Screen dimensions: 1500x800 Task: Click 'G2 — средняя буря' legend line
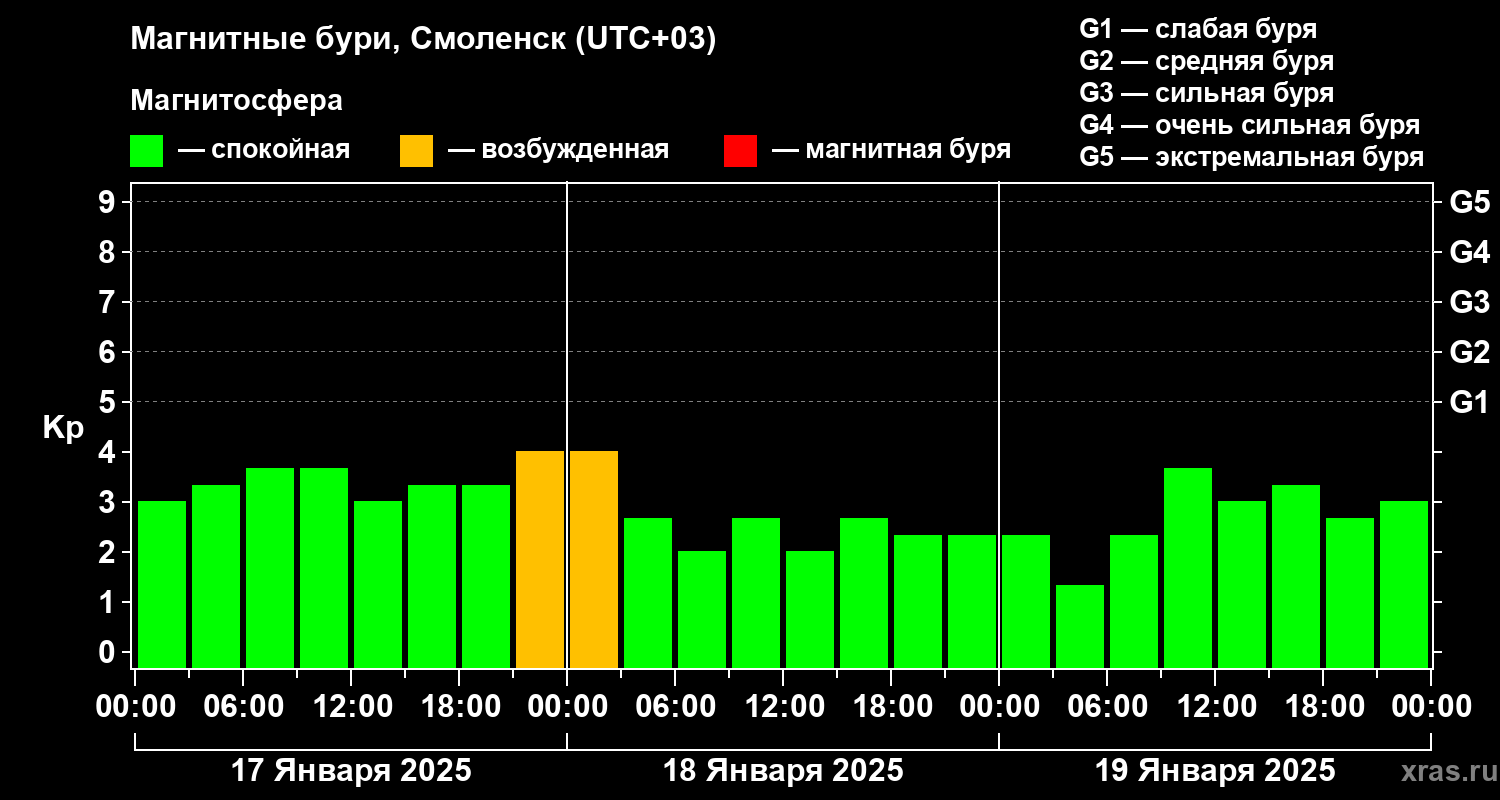tap(1207, 61)
